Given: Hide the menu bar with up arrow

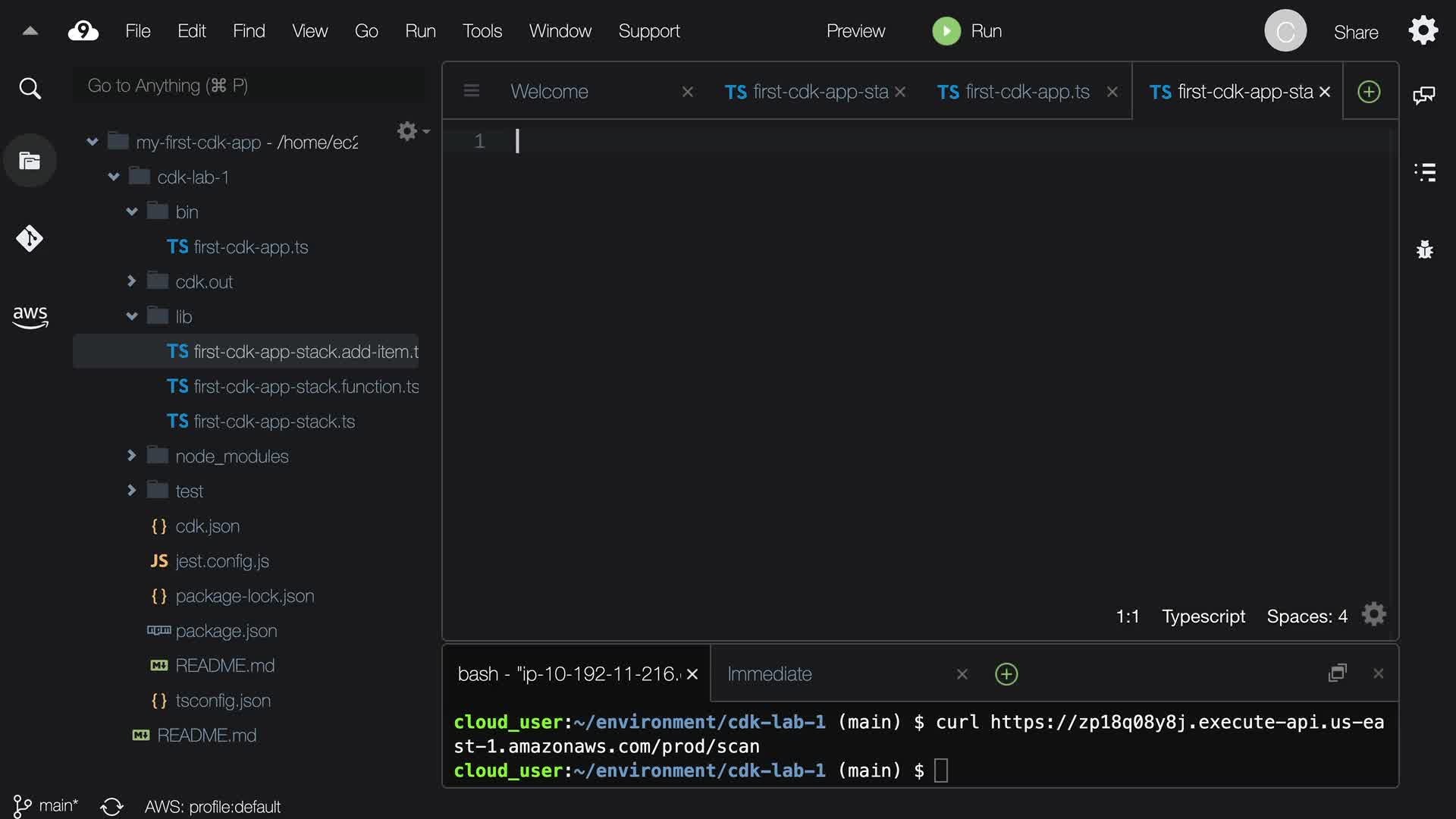Looking at the screenshot, I should tap(30, 31).
